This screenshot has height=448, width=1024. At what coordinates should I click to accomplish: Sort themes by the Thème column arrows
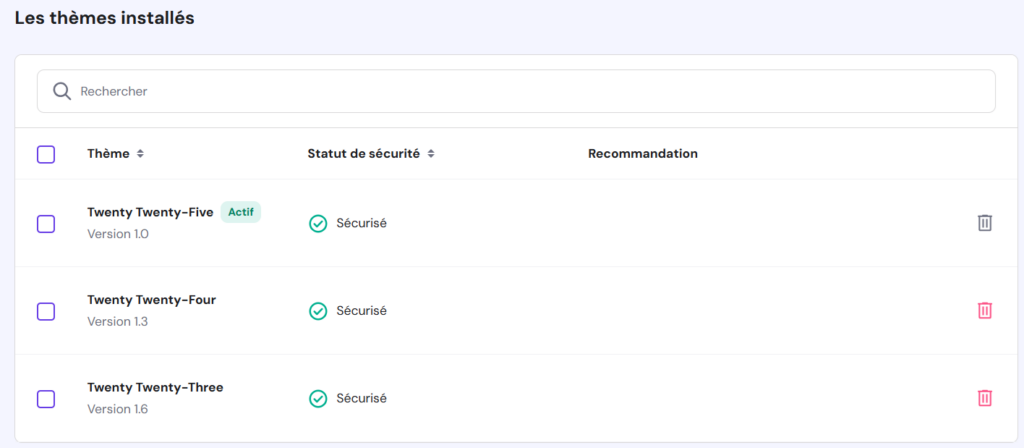pyautogui.click(x=140, y=154)
